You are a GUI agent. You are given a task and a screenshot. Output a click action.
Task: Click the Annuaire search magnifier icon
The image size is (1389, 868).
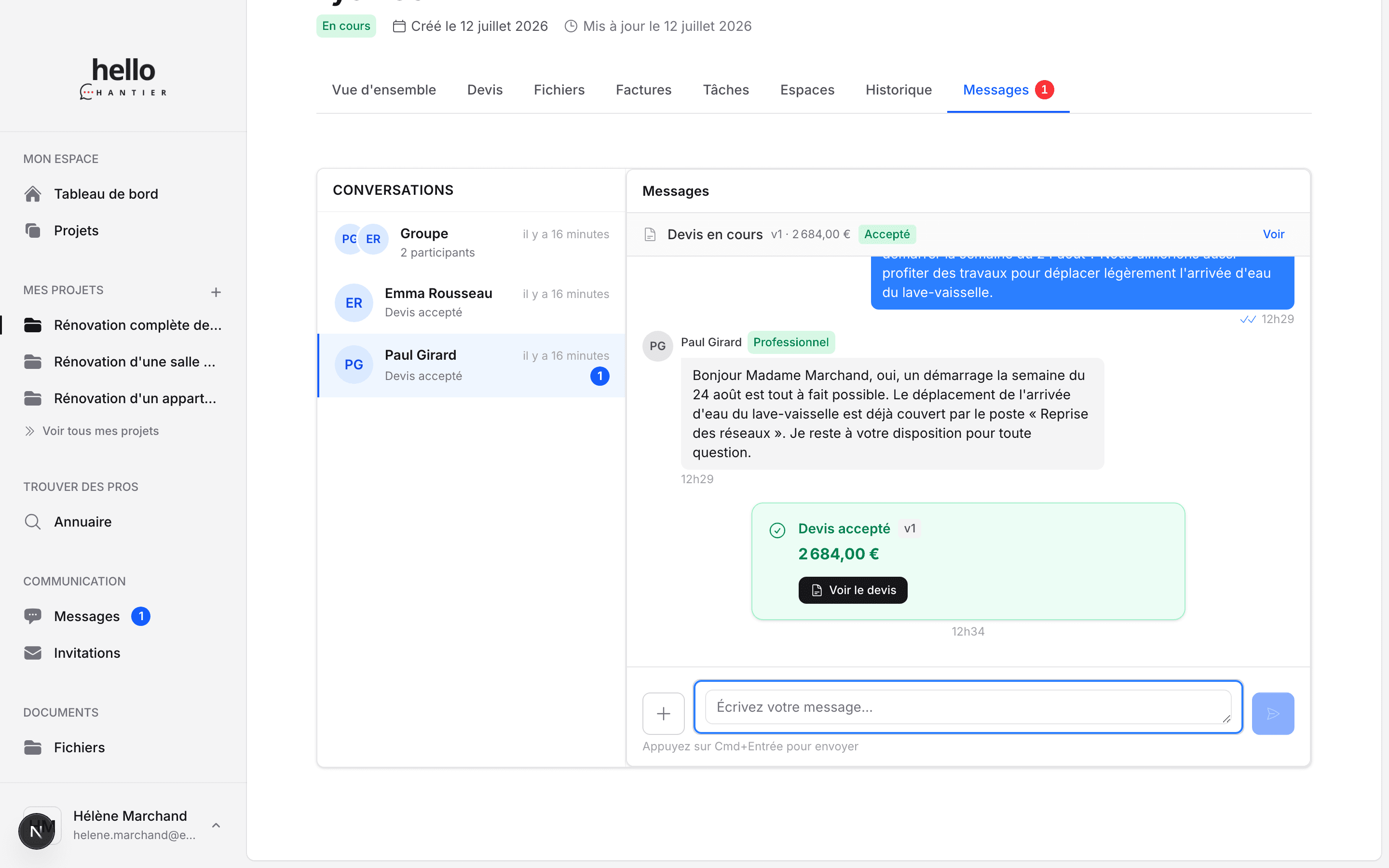[x=33, y=522]
